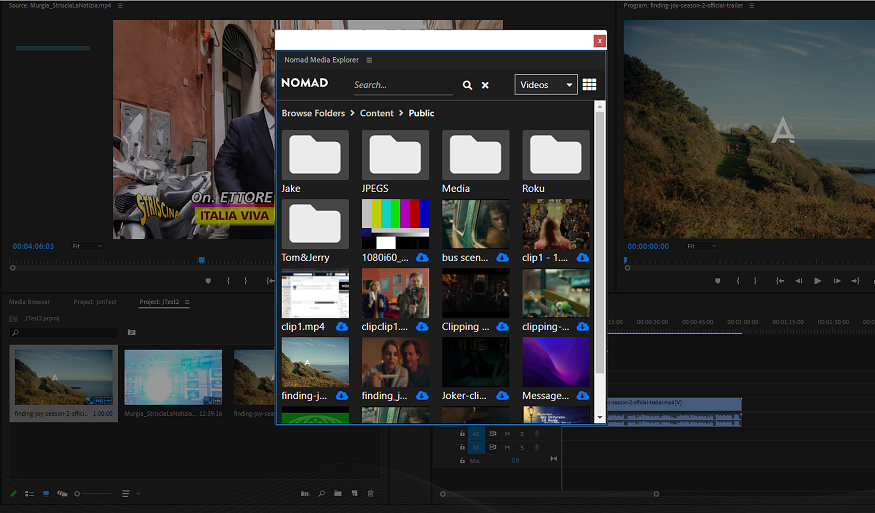The height and width of the screenshot is (513, 875).
Task: Switch Project panel to list view
Action: pos(30,493)
